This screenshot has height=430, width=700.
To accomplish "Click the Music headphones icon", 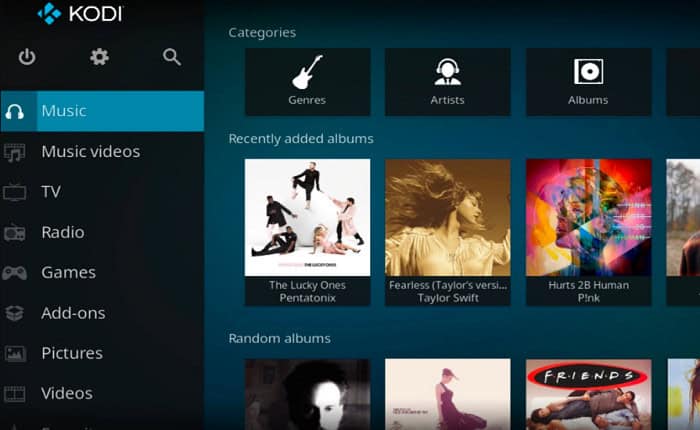I will point(14,112).
